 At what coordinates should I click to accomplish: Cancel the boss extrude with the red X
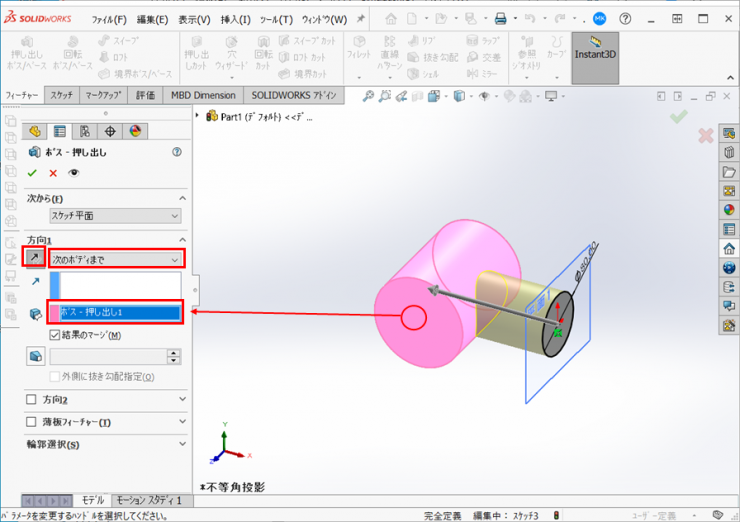(x=53, y=173)
